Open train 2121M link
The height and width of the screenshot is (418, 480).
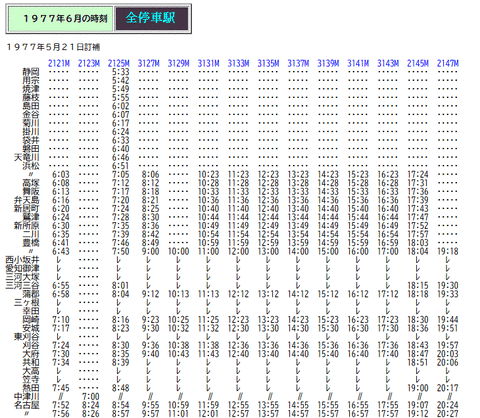[59, 63]
